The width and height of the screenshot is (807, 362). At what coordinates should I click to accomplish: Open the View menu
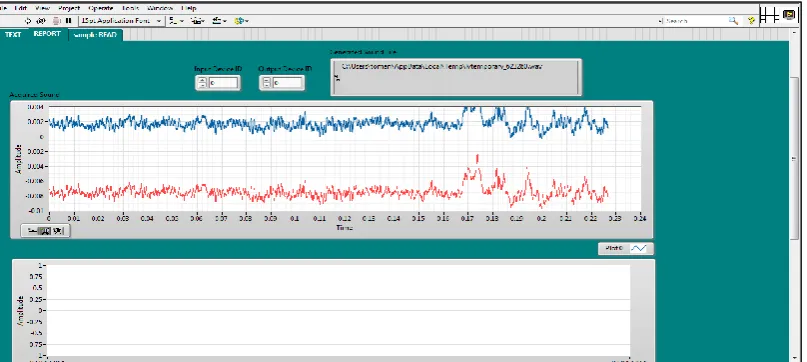tap(43, 8)
